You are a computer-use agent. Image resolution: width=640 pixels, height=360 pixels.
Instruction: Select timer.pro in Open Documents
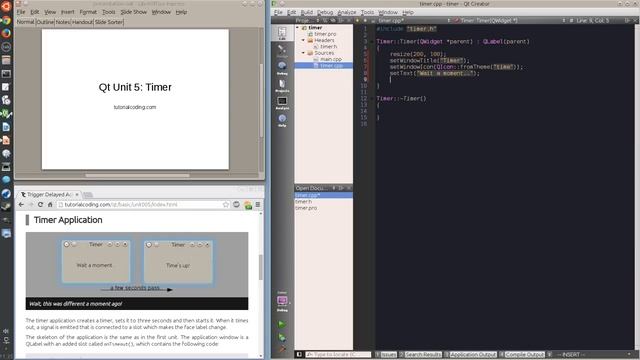pyautogui.click(x=306, y=208)
